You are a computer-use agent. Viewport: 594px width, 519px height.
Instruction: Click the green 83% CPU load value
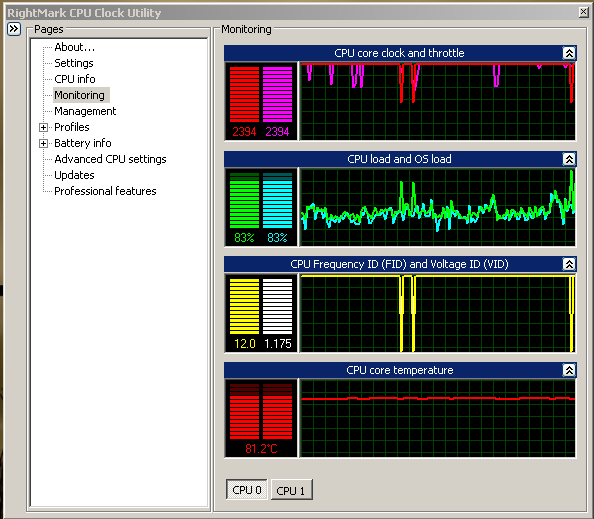point(244,238)
